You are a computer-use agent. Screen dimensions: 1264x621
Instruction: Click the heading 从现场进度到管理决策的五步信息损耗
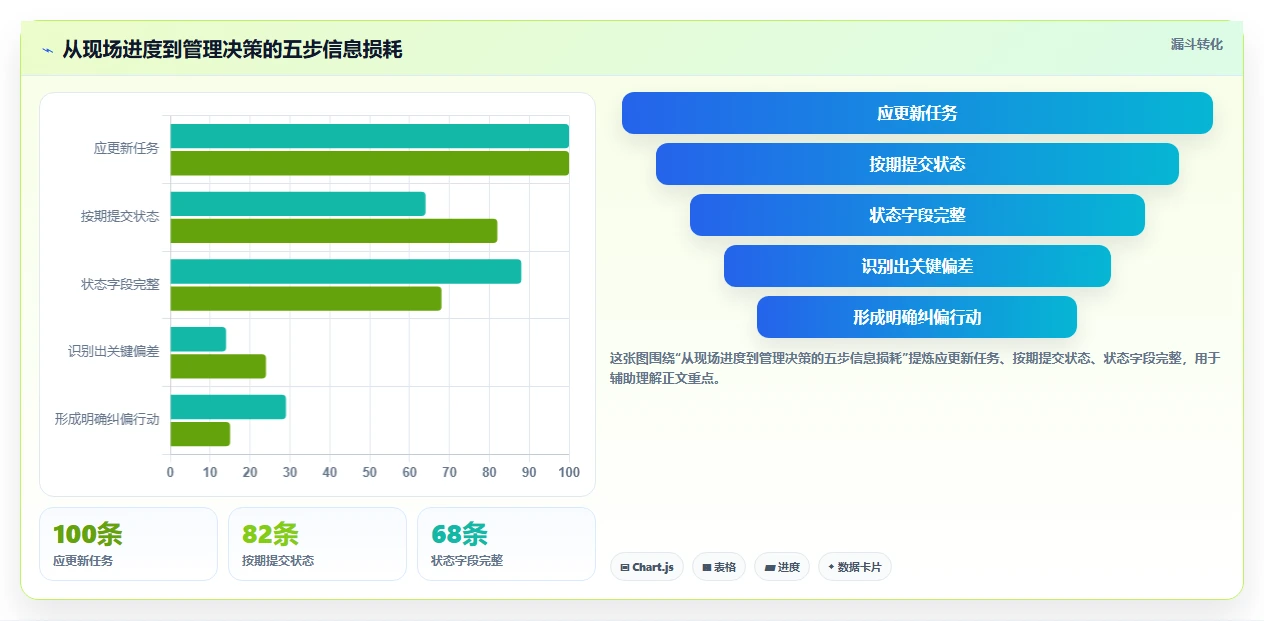tap(232, 49)
